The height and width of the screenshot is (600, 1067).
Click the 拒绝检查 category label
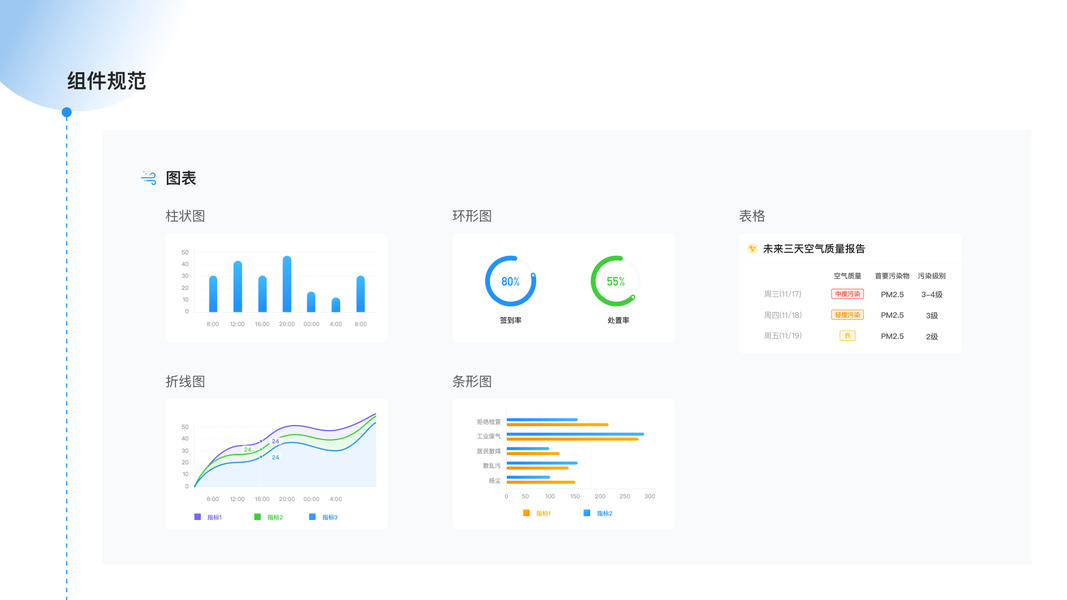[489, 422]
